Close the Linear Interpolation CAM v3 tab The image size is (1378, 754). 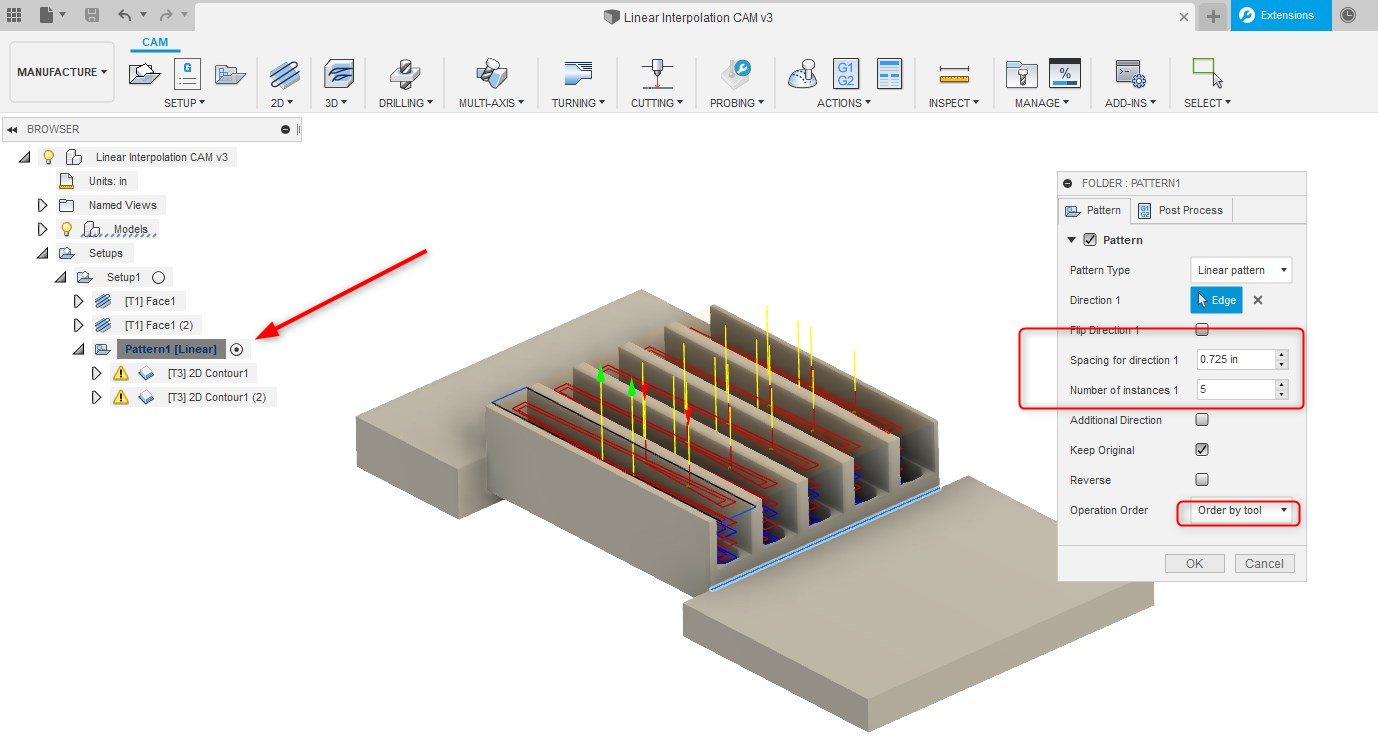tap(1184, 17)
